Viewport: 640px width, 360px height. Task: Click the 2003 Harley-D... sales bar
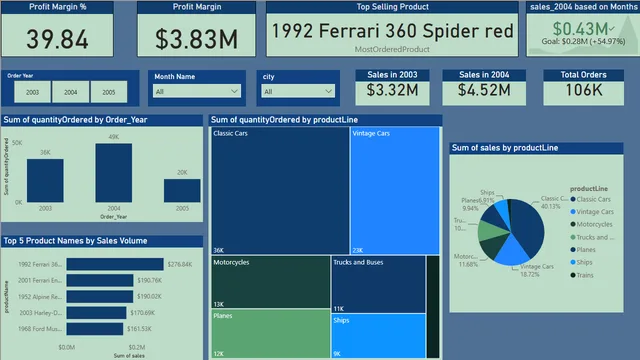tap(96, 313)
